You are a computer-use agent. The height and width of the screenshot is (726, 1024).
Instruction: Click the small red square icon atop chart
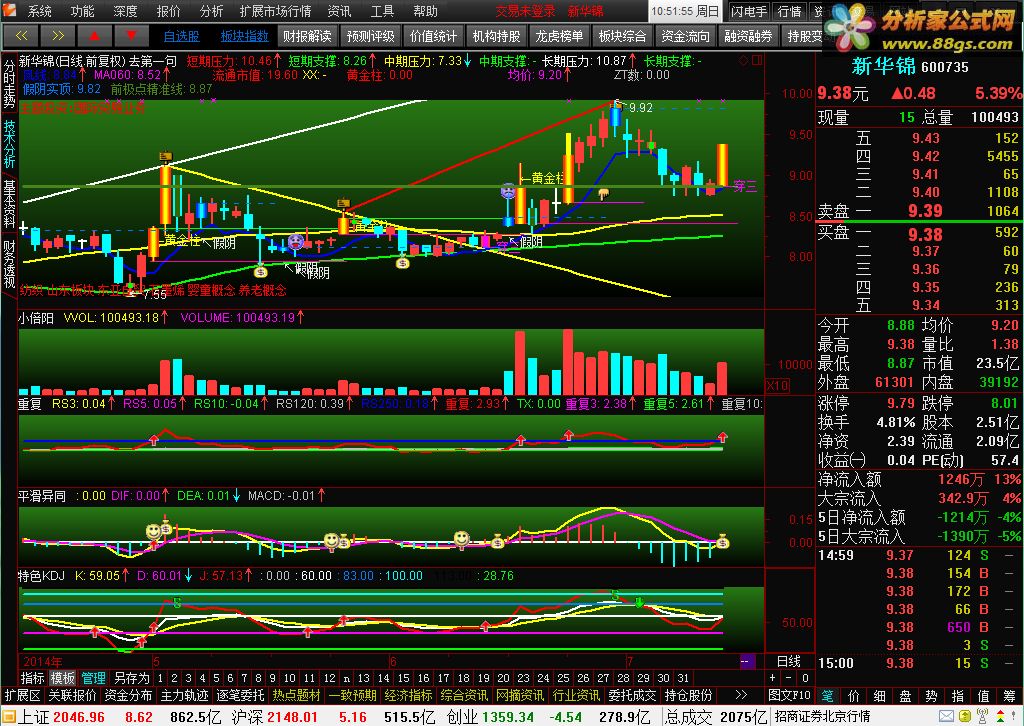click(757, 61)
